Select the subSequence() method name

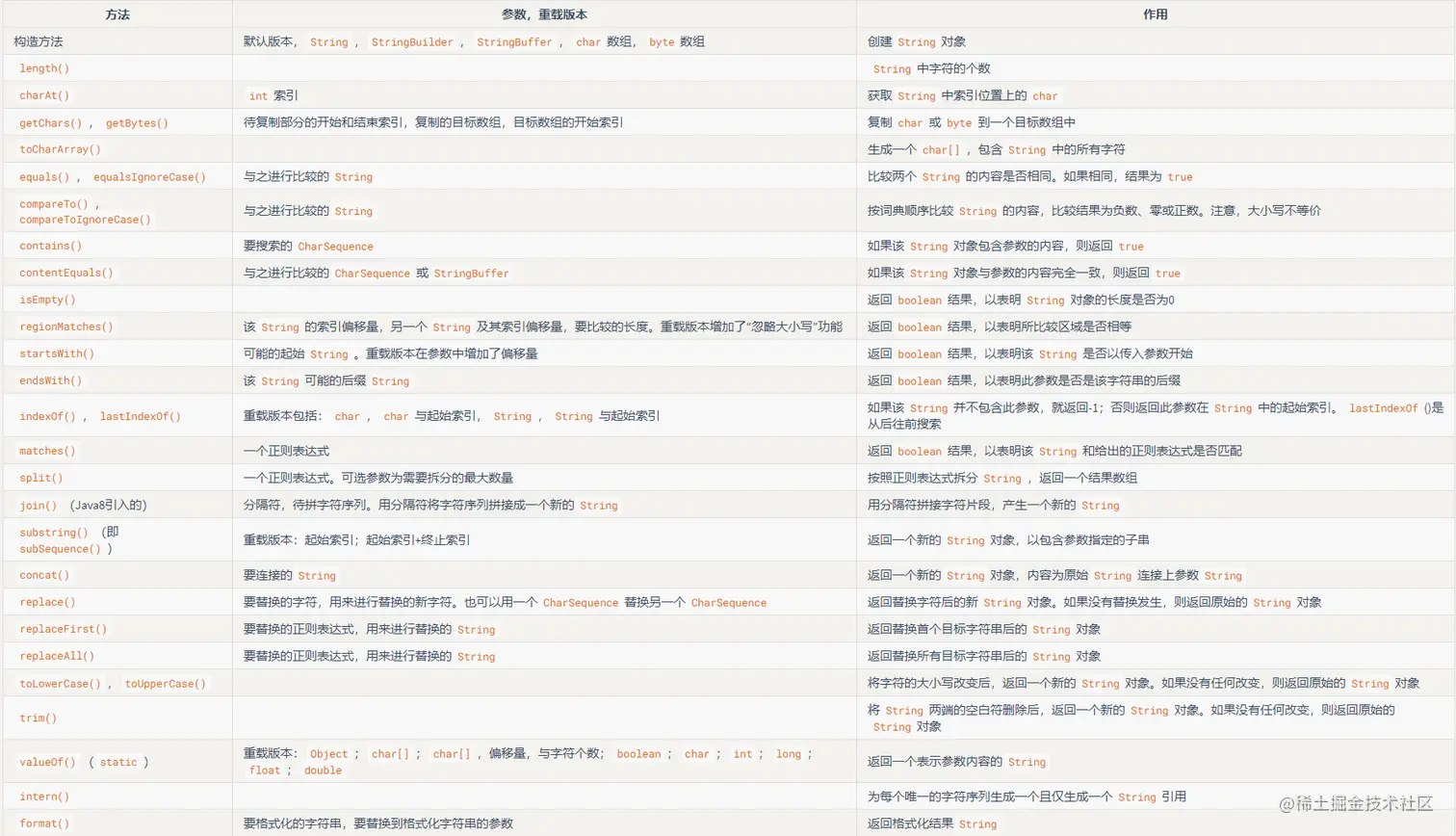coord(60,548)
